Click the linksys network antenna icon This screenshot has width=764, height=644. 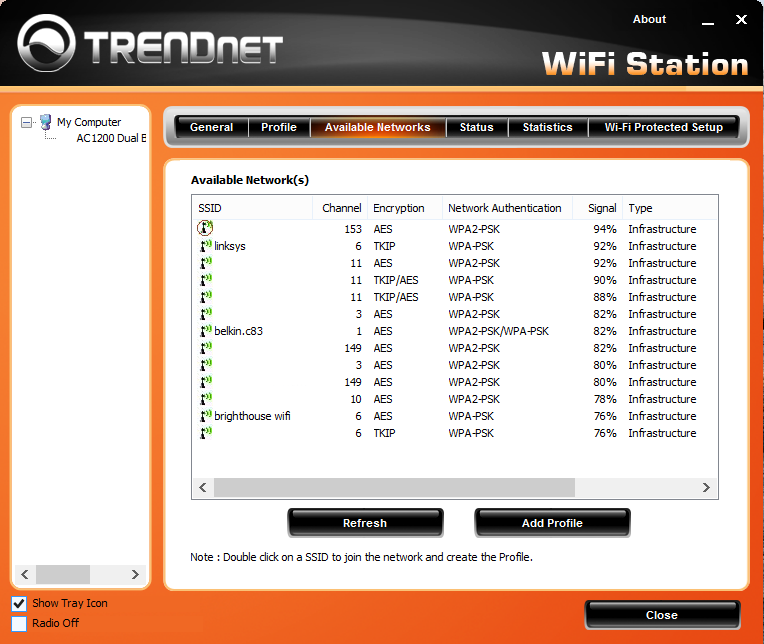pyautogui.click(x=206, y=246)
